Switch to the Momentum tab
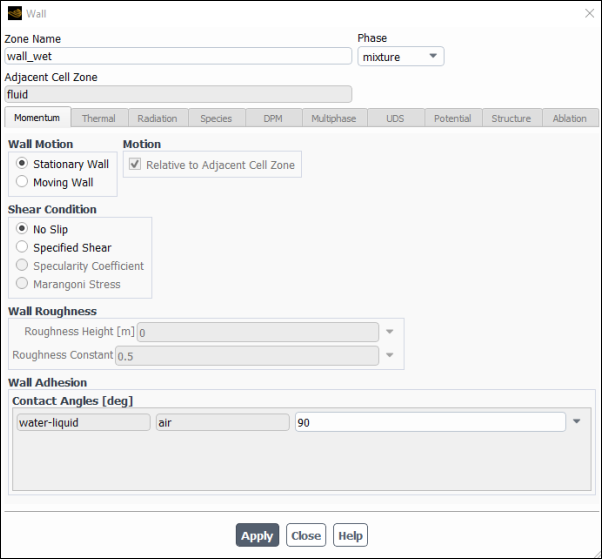 pos(37,117)
